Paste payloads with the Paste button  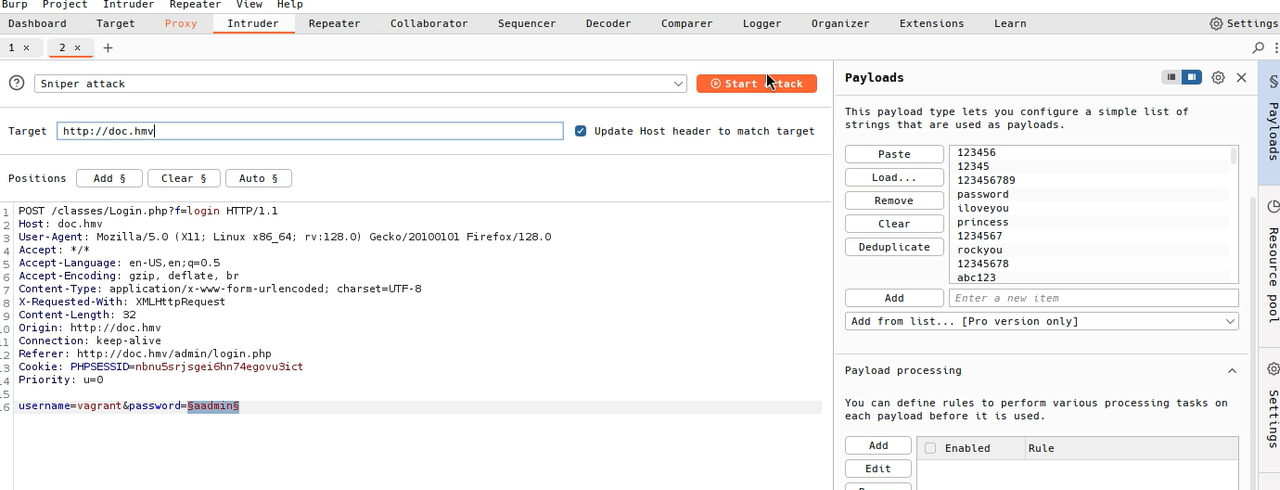[894, 154]
